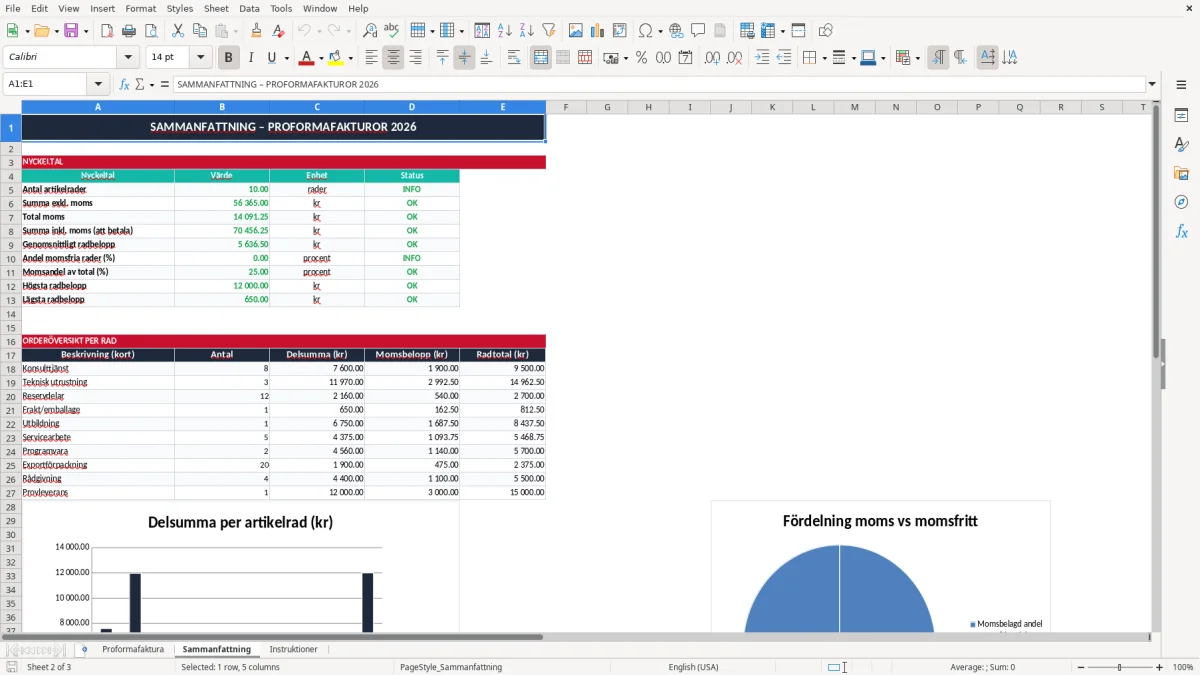Open the Function Wizard fx icon

click(x=124, y=84)
